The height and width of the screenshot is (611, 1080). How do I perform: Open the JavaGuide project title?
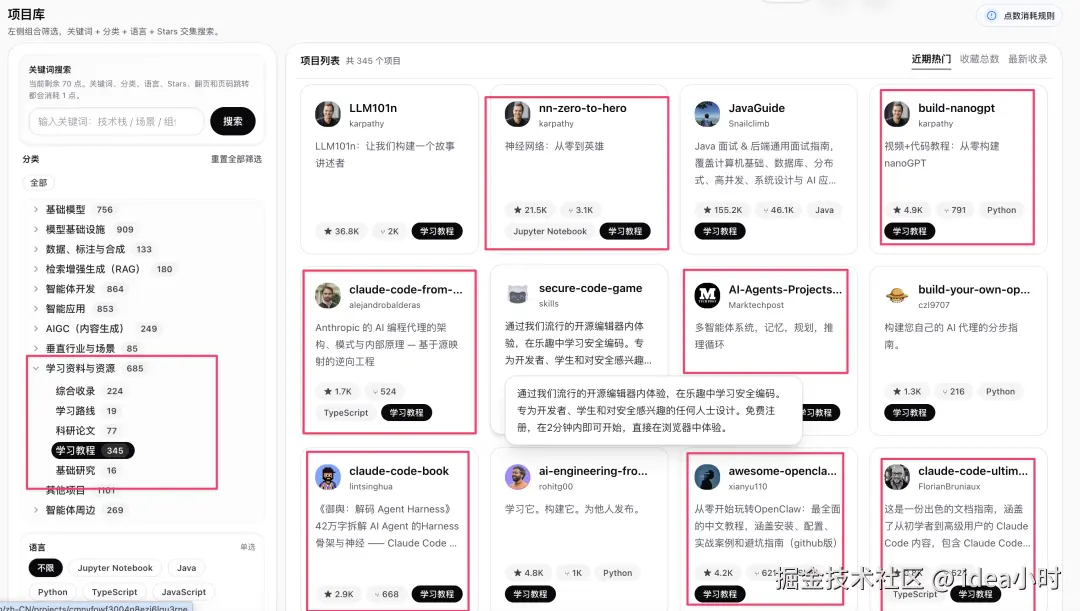click(756, 108)
